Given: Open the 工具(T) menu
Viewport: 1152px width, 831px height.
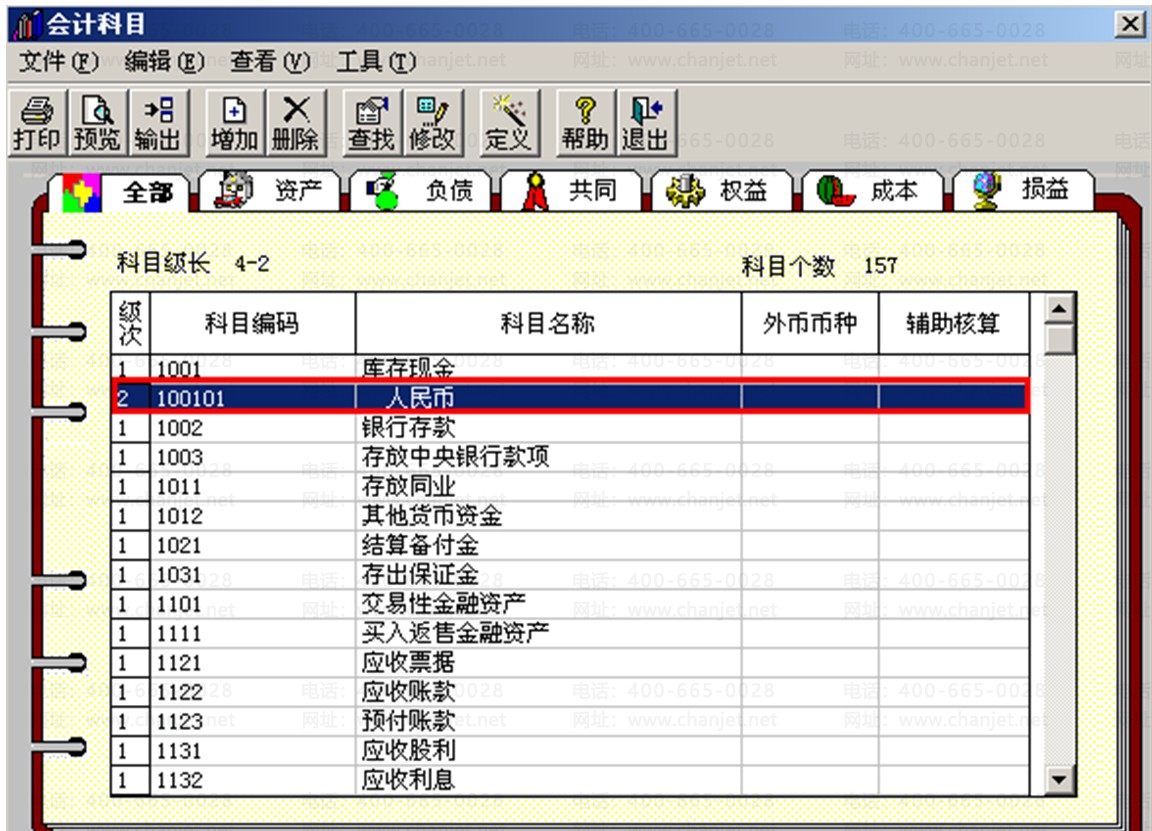Looking at the screenshot, I should [x=375, y=62].
